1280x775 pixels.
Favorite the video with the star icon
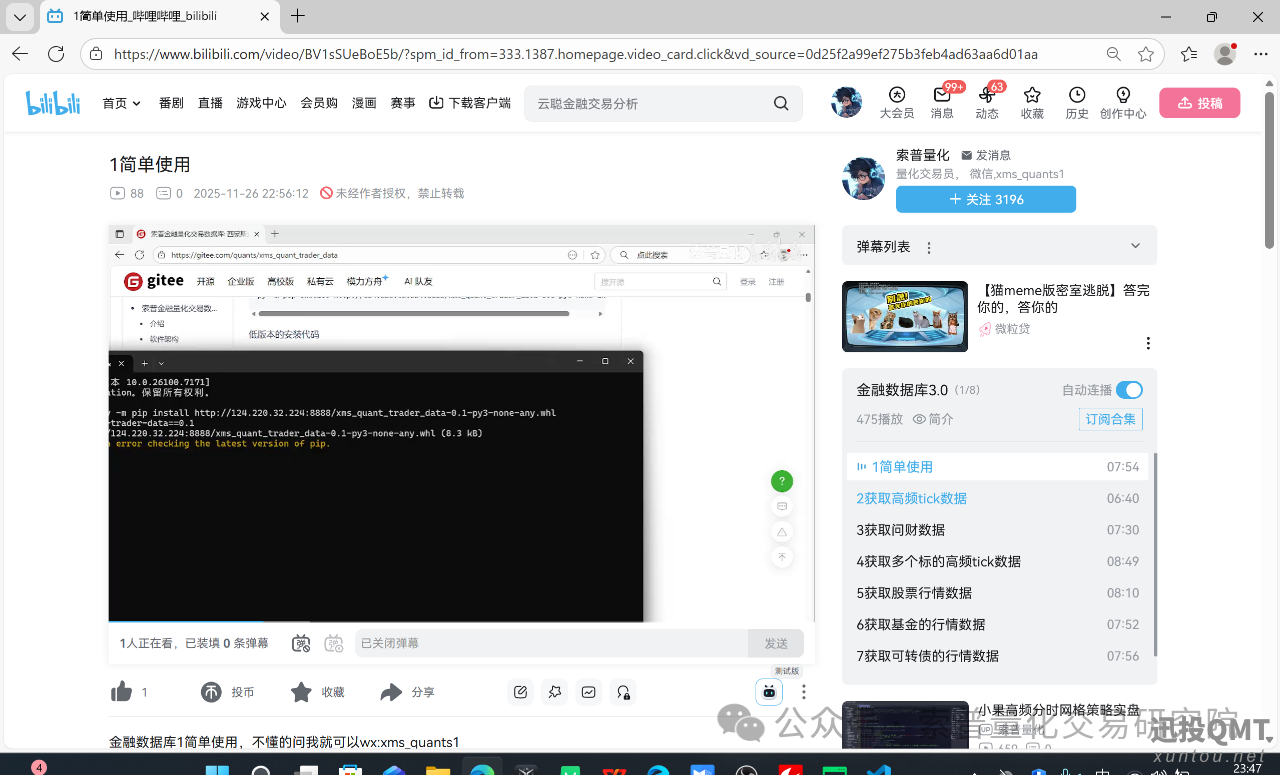click(x=301, y=692)
